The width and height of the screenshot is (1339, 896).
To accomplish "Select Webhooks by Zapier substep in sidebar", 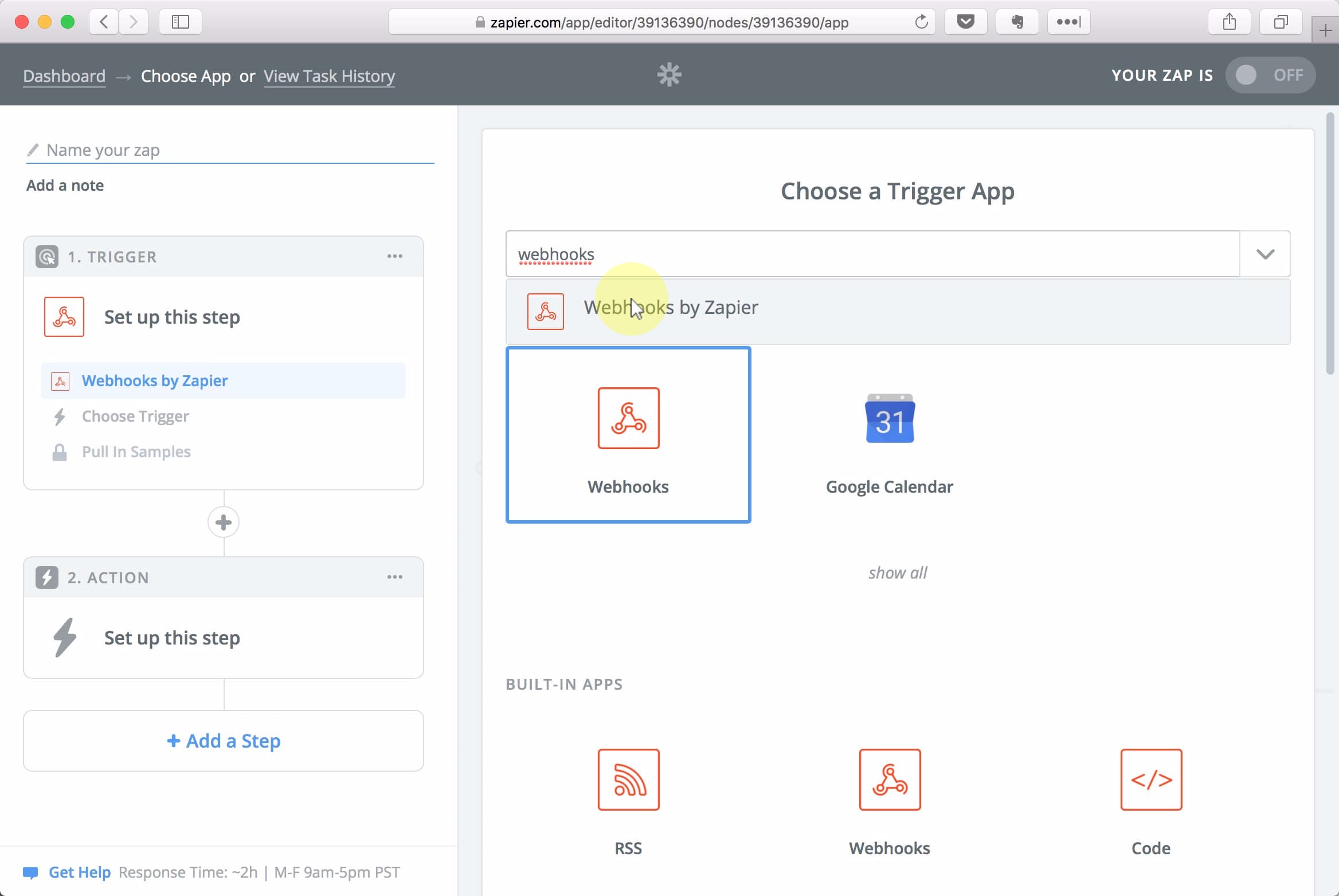I will click(x=224, y=380).
